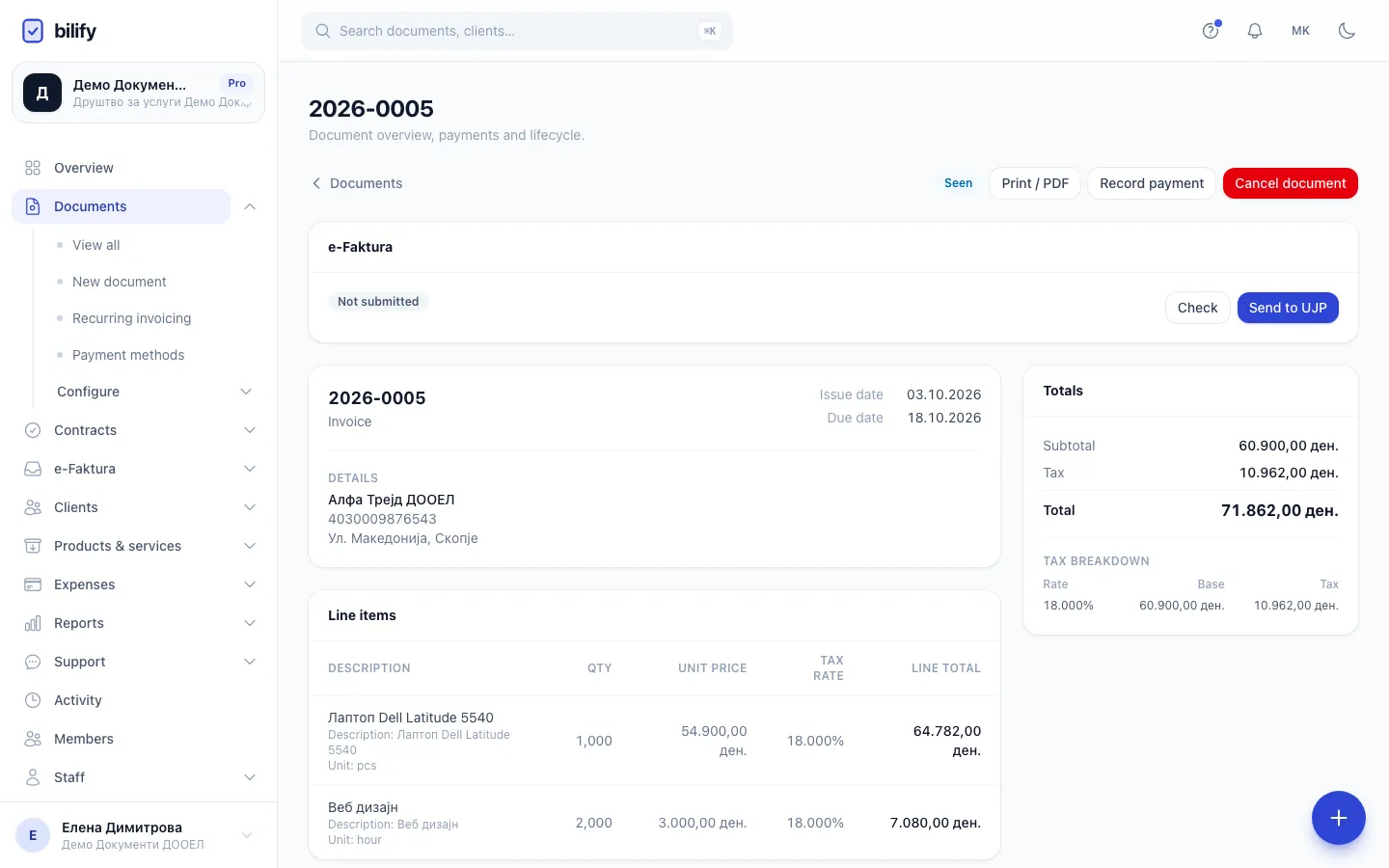Image resolution: width=1389 pixels, height=868 pixels.
Task: Toggle dark mode with the moon icon
Action: [1347, 31]
